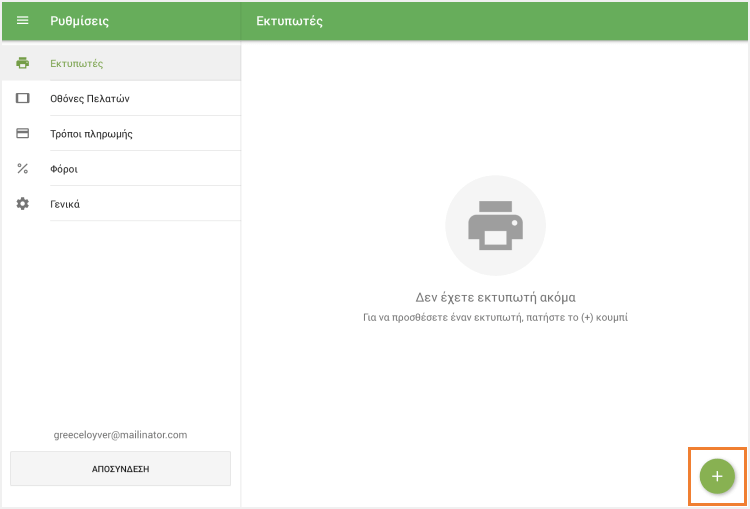Click the green printer icon beside Εκτυπωτές

[x=22, y=63]
